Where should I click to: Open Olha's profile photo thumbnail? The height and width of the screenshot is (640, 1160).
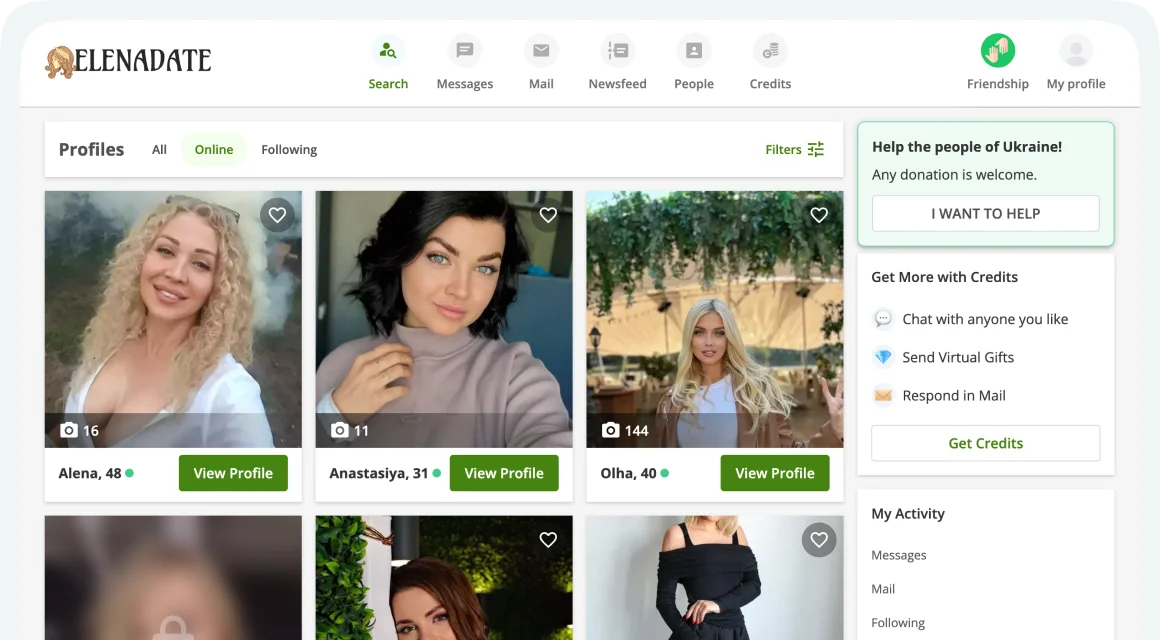[714, 319]
